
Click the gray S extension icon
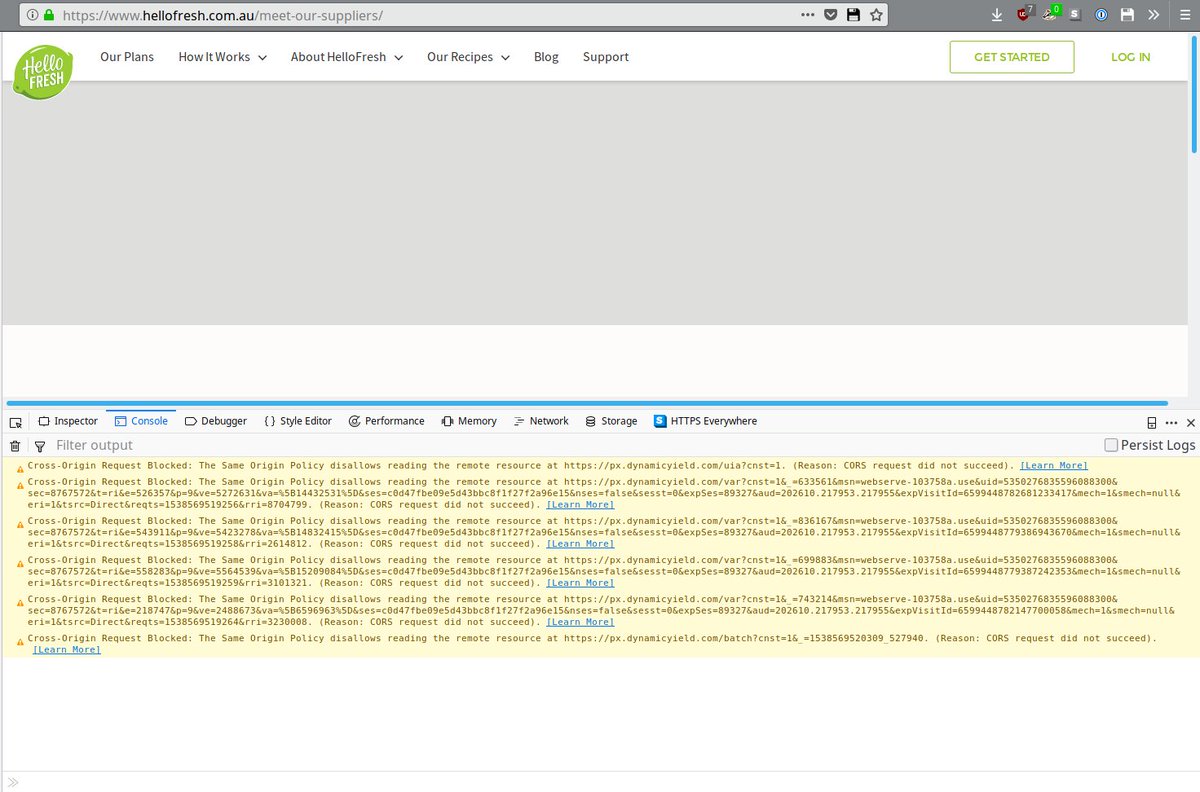coord(1075,15)
